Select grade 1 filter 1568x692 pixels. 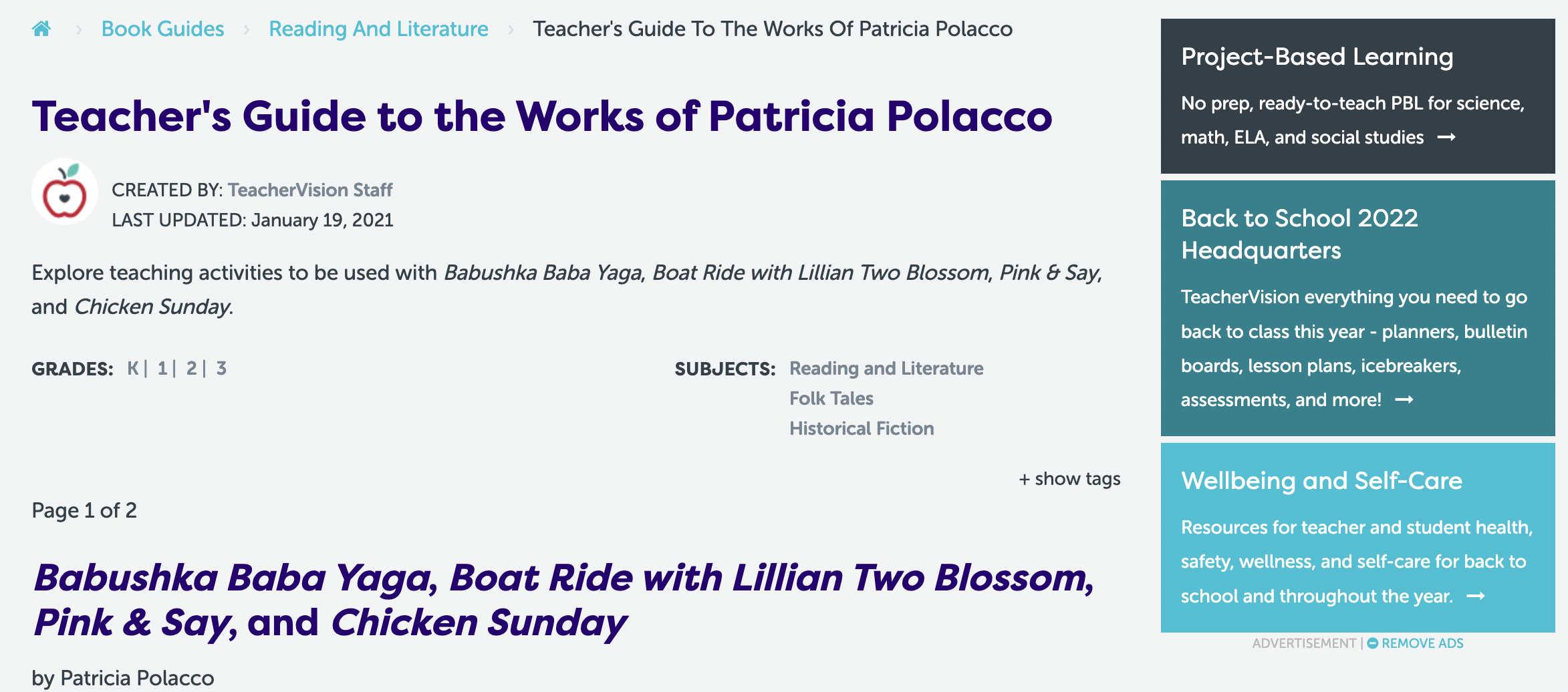tap(162, 367)
